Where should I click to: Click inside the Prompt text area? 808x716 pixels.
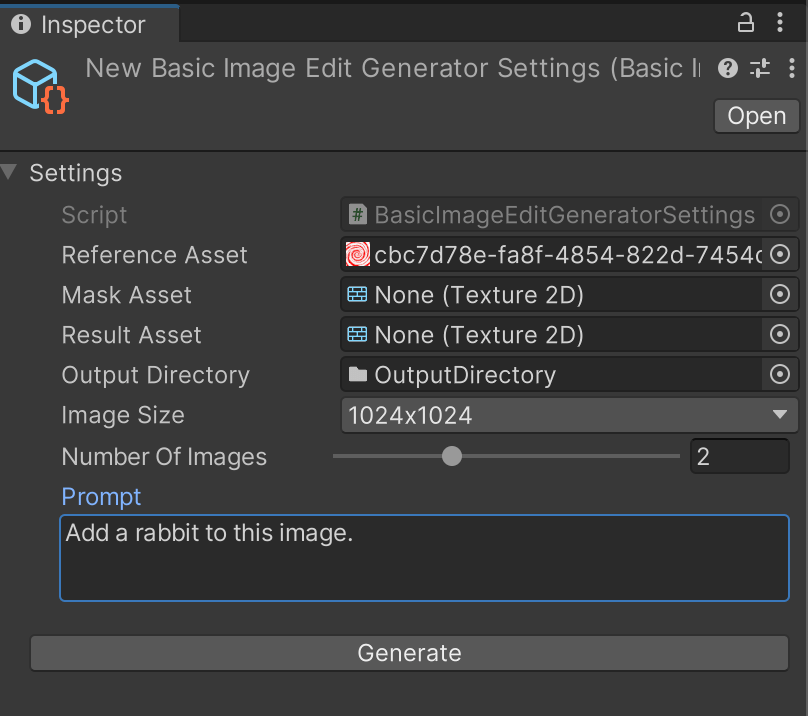(x=424, y=558)
